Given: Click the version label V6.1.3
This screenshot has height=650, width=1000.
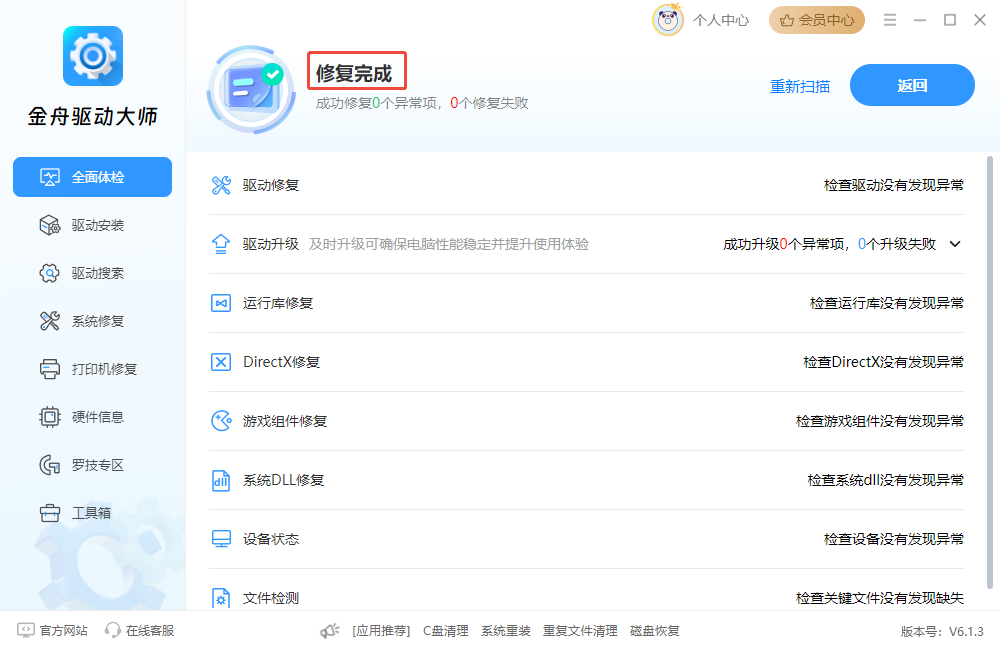Looking at the screenshot, I should point(942,632).
